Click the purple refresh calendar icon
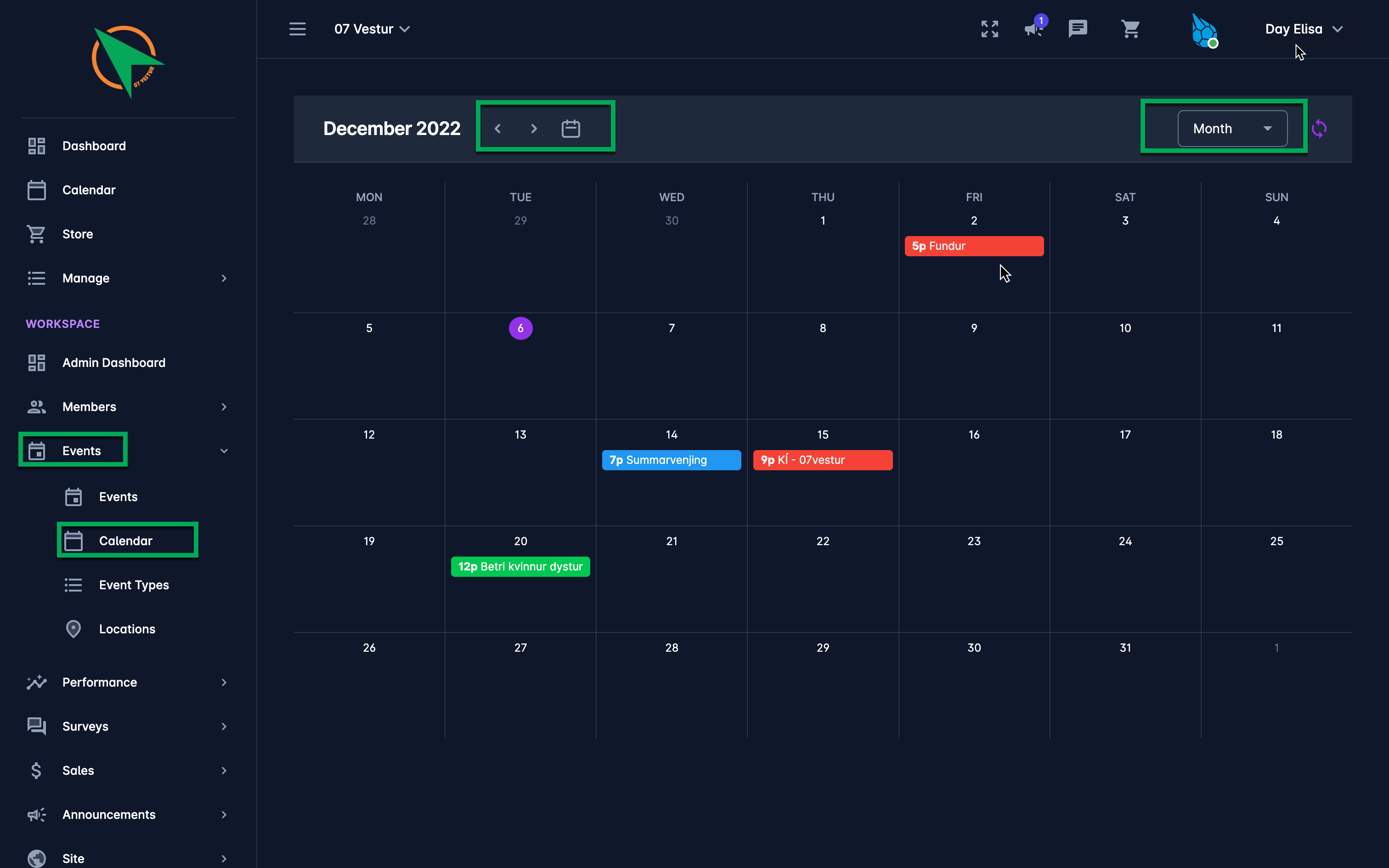The height and width of the screenshot is (868, 1389). (x=1319, y=129)
